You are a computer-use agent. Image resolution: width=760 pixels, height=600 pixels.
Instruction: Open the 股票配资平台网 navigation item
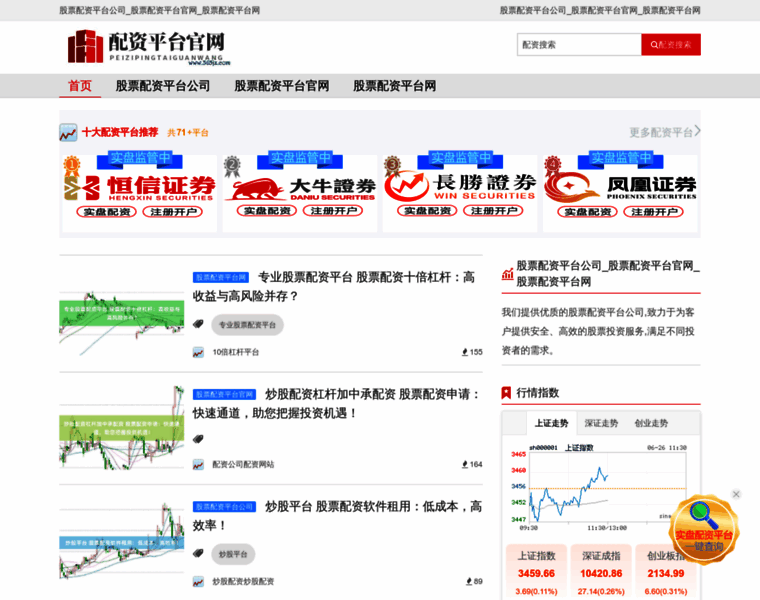click(395, 86)
